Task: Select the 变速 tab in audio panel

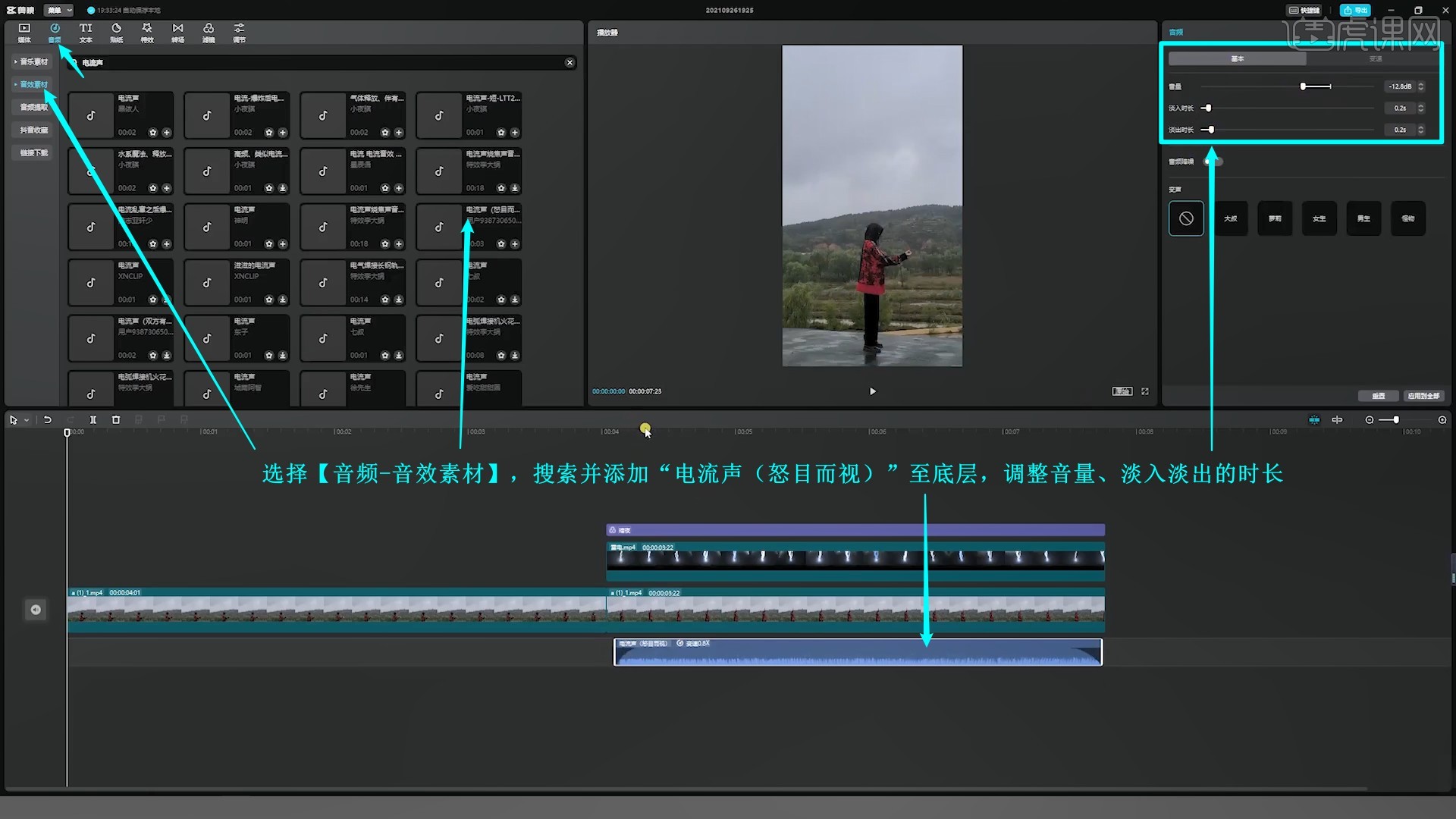Action: coord(1376,58)
